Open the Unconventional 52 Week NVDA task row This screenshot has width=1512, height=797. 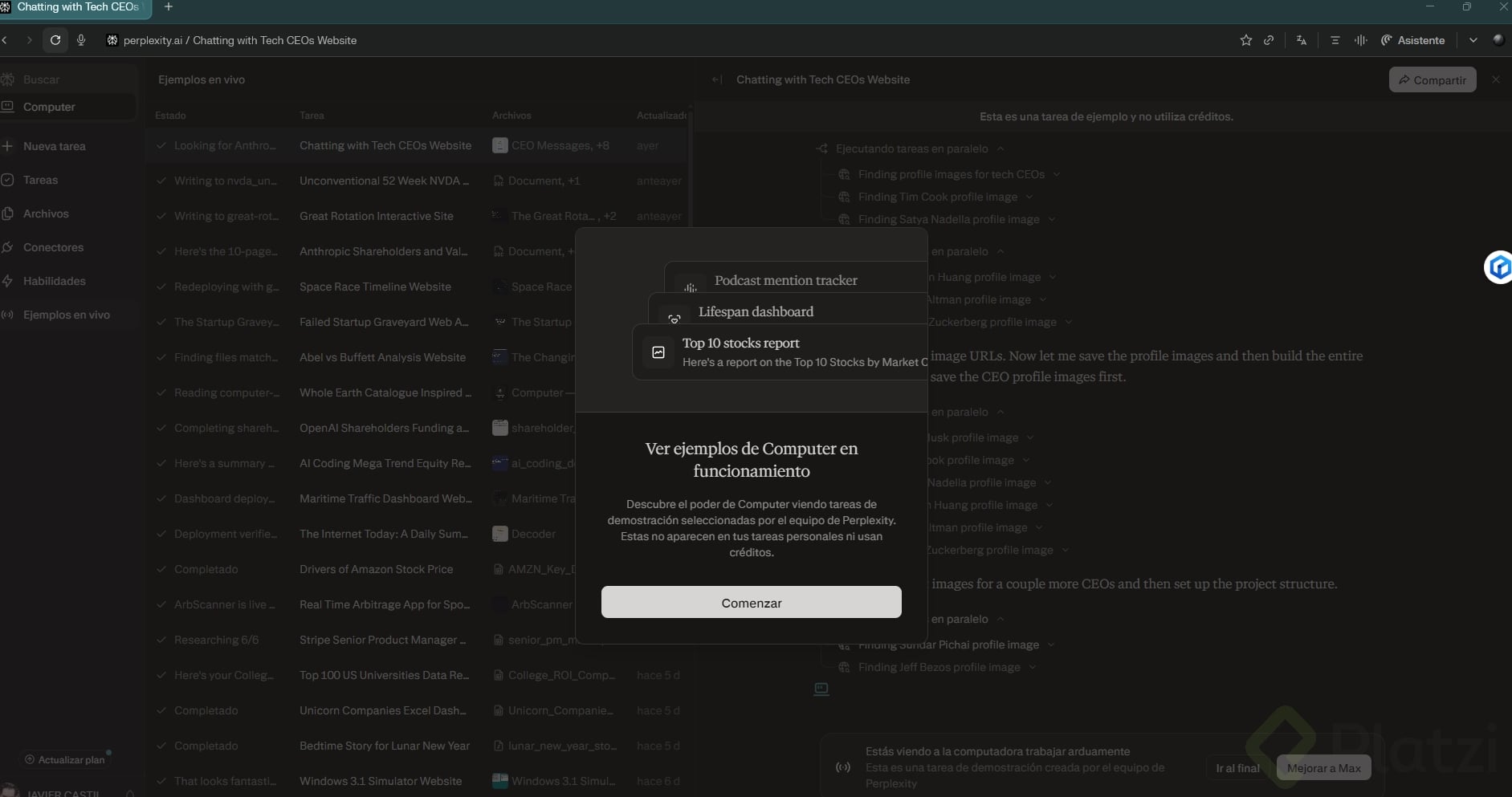click(x=418, y=181)
